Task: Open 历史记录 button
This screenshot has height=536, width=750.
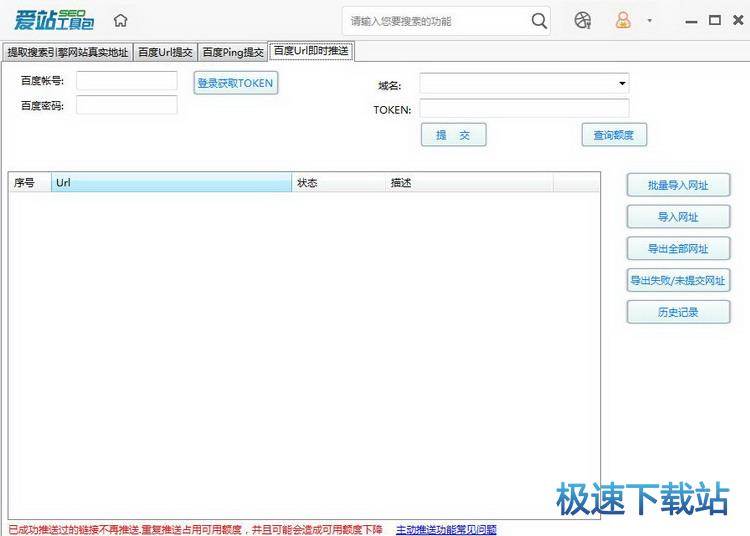Action: pos(678,312)
